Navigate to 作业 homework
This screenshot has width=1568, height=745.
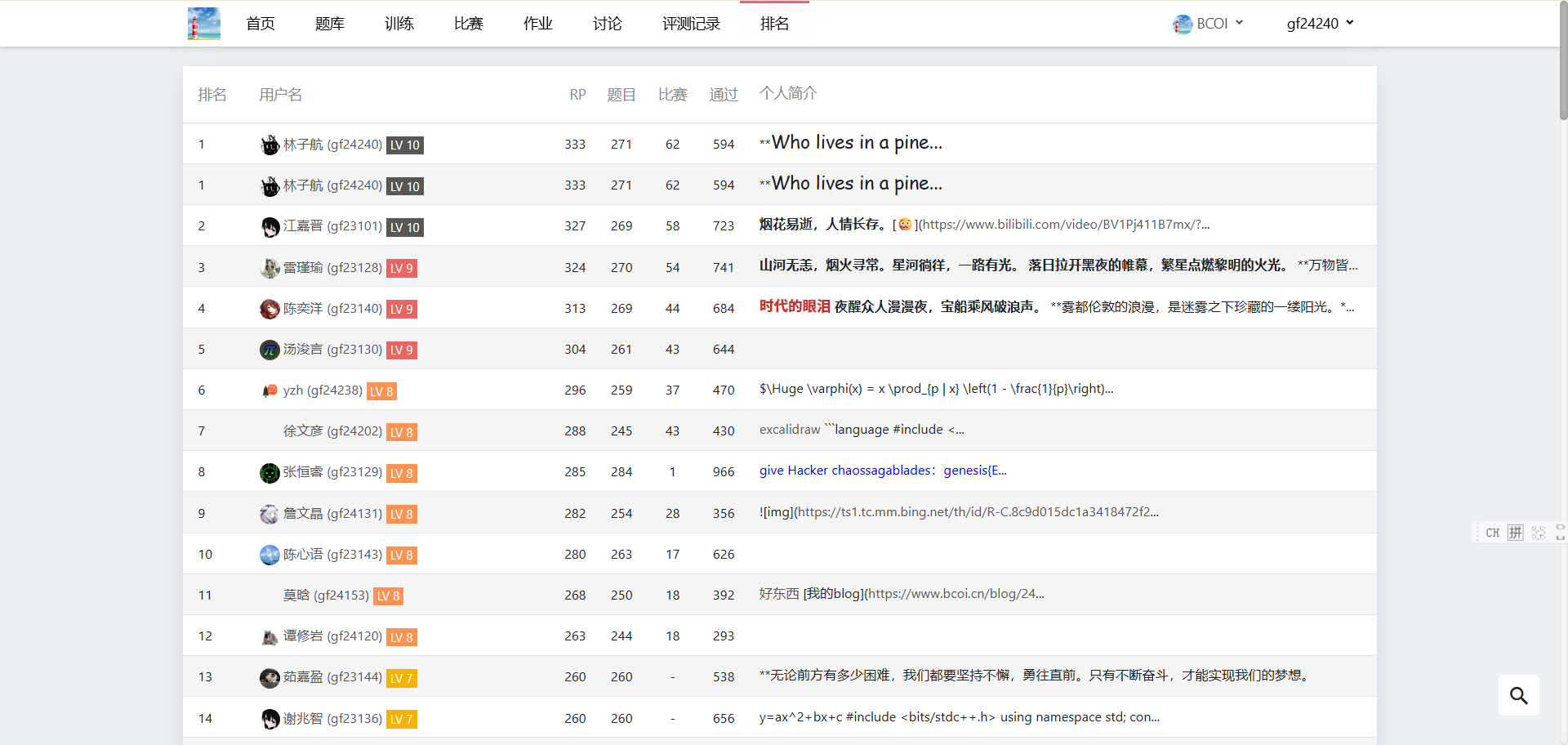[x=538, y=24]
